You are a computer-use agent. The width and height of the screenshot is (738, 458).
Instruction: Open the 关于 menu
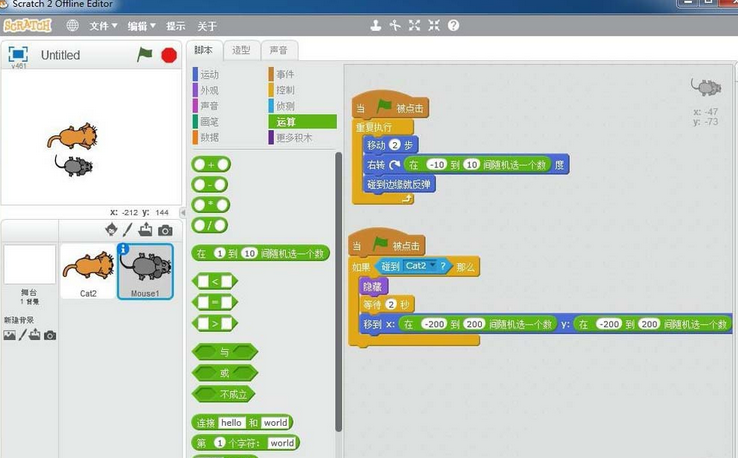[x=207, y=26]
